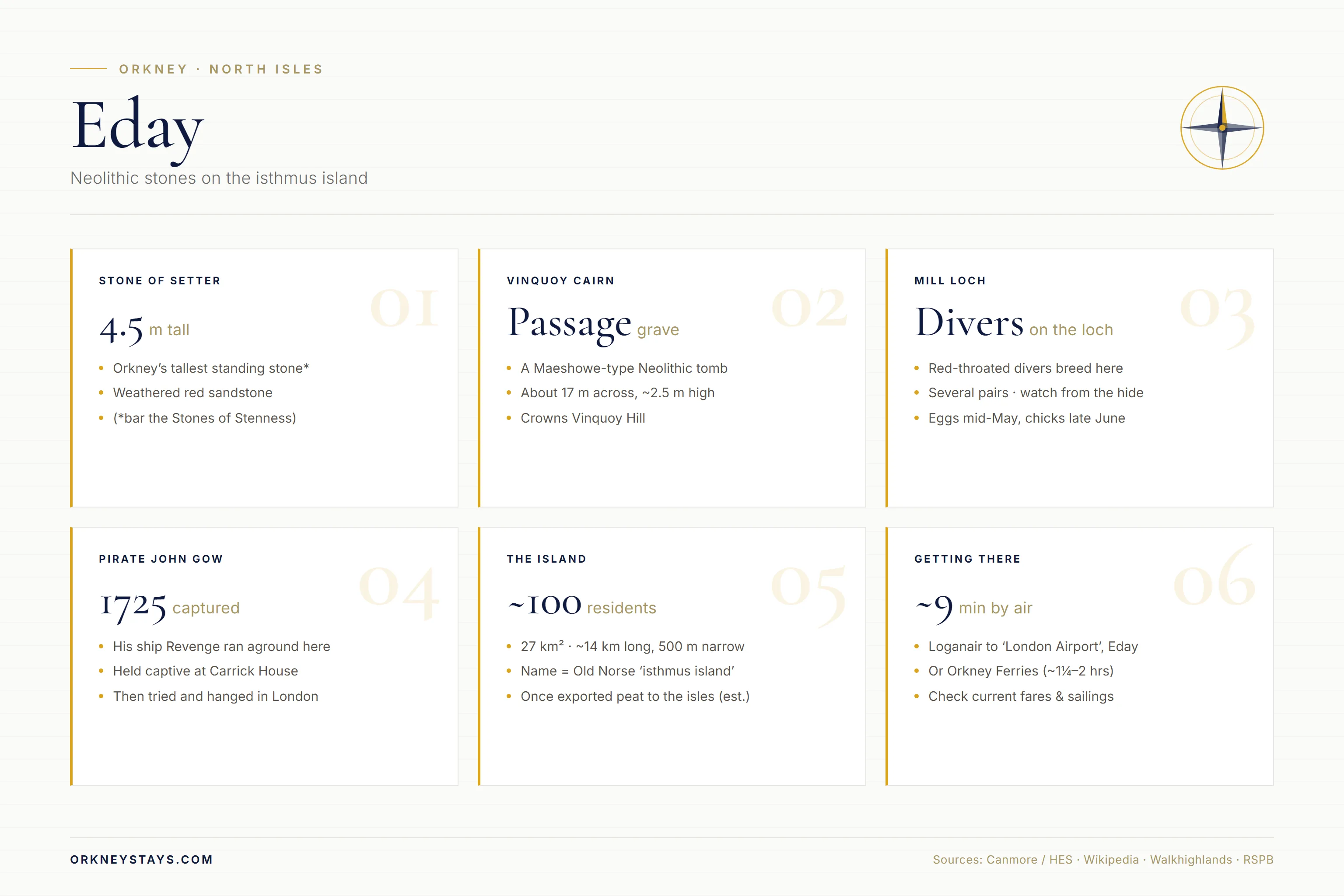The width and height of the screenshot is (1344, 896).
Task: Click the '1725 captured' headline
Action: (169, 607)
